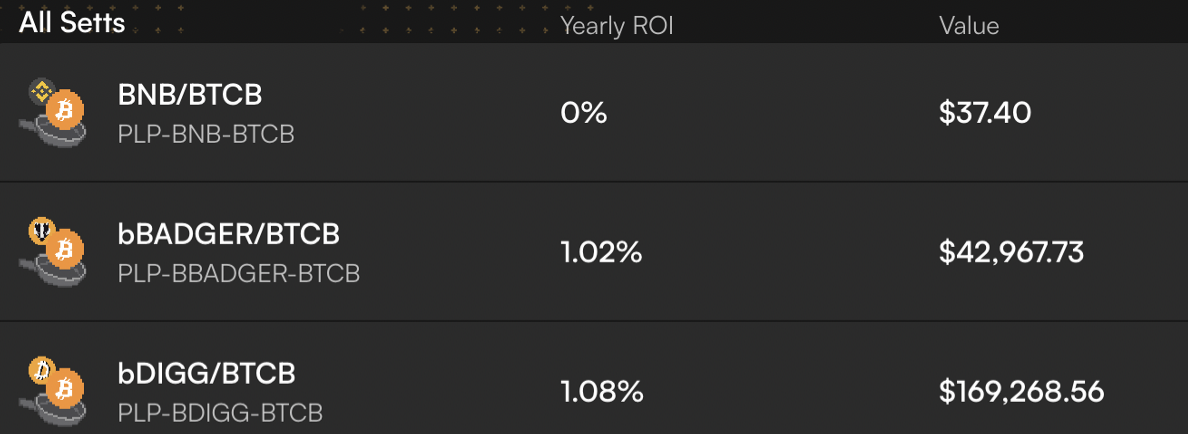Click the 1.02% yearly ROI figure
The width and height of the screenshot is (1188, 434).
point(602,252)
